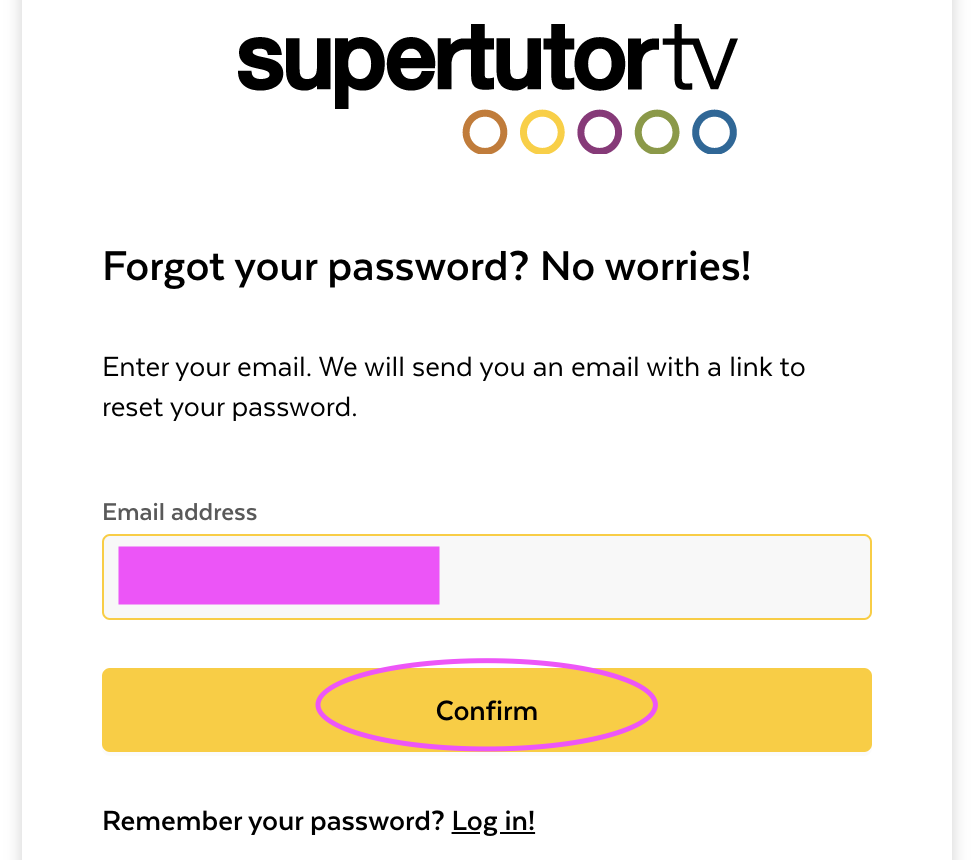Click the pink redacted email text in field

[279, 576]
